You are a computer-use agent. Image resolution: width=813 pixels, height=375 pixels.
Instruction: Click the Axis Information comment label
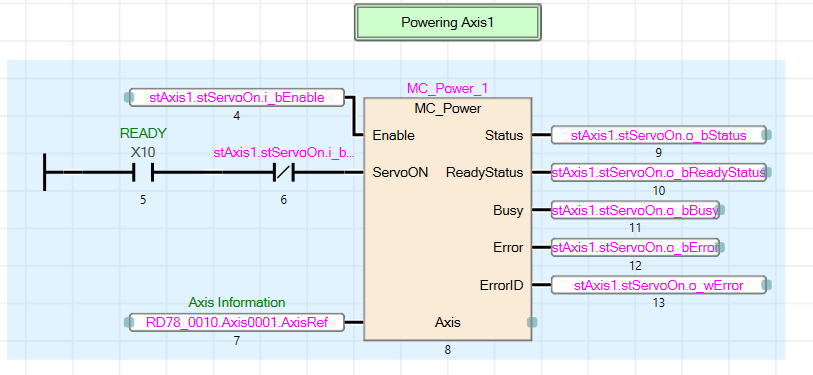pyautogui.click(x=236, y=302)
